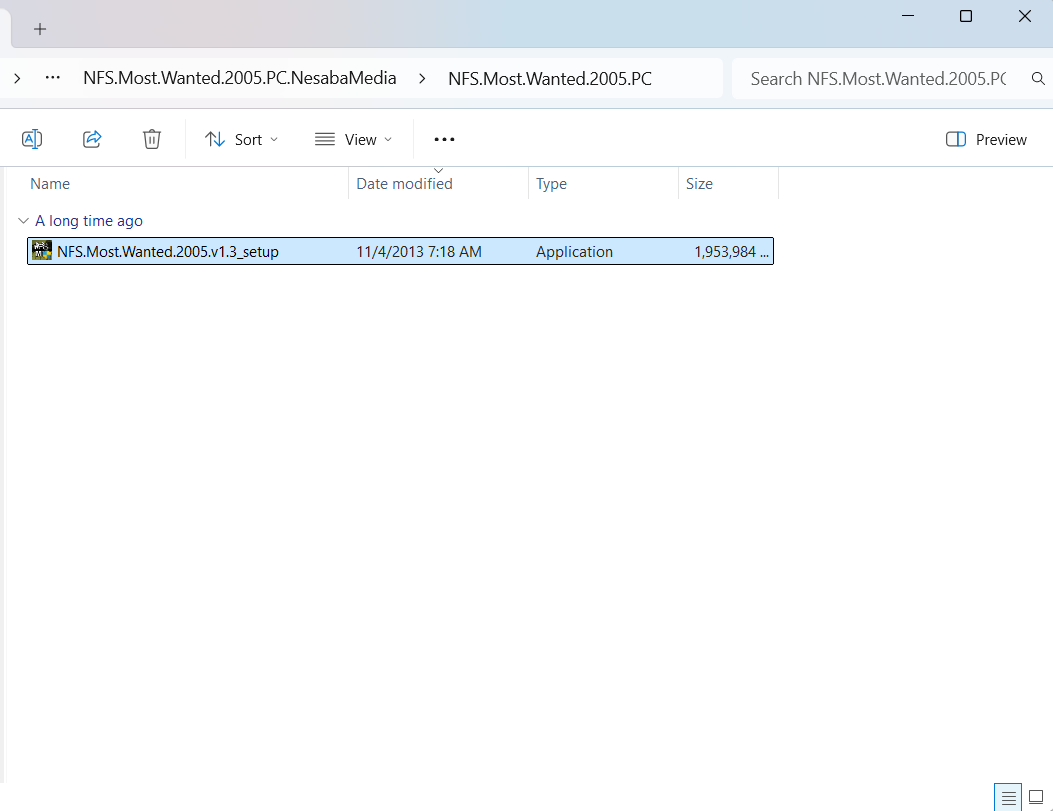Toggle the Preview pane button
Viewport: 1053px width, 811px height.
coord(986,140)
